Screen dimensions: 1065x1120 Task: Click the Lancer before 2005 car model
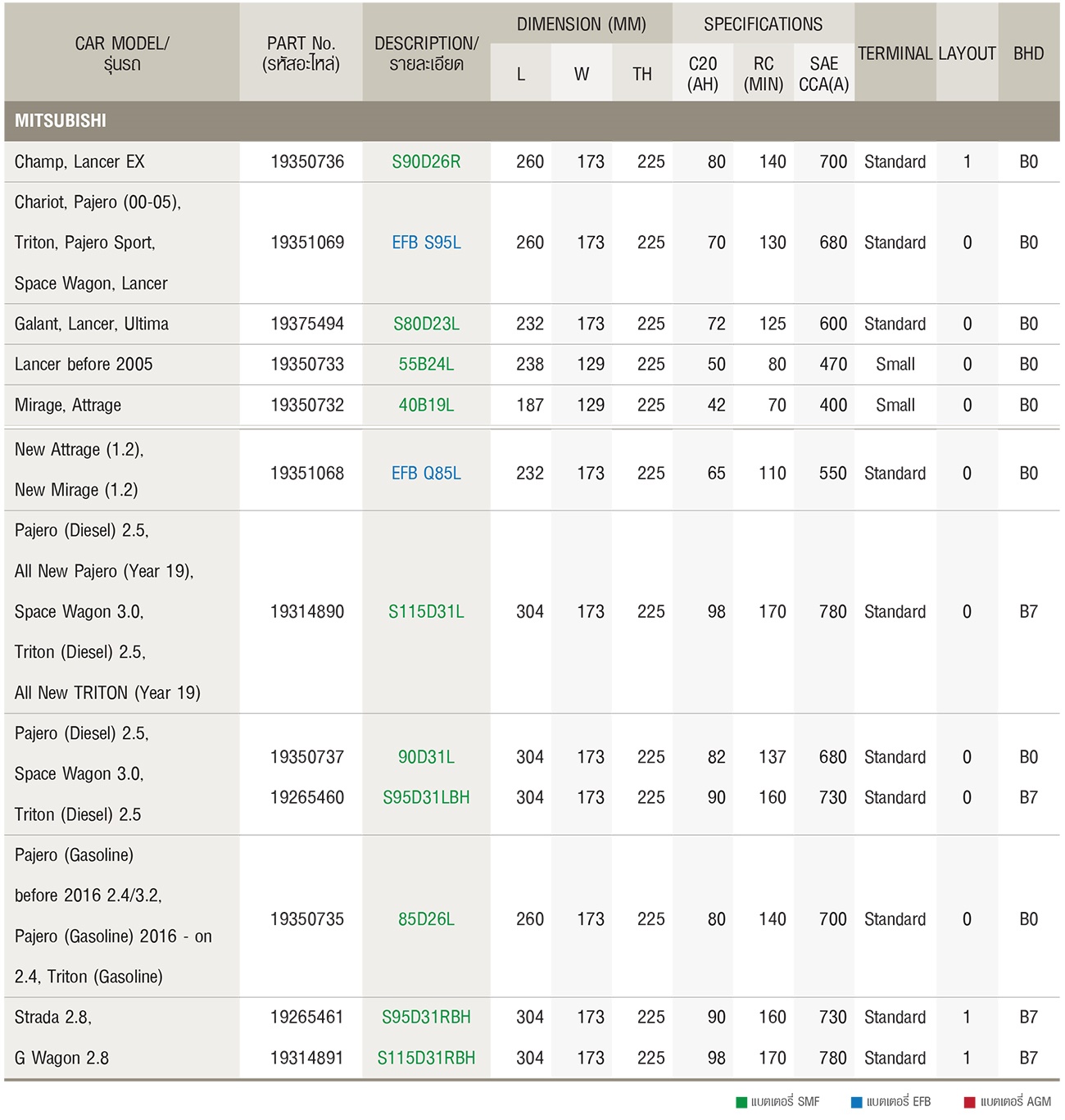click(84, 364)
